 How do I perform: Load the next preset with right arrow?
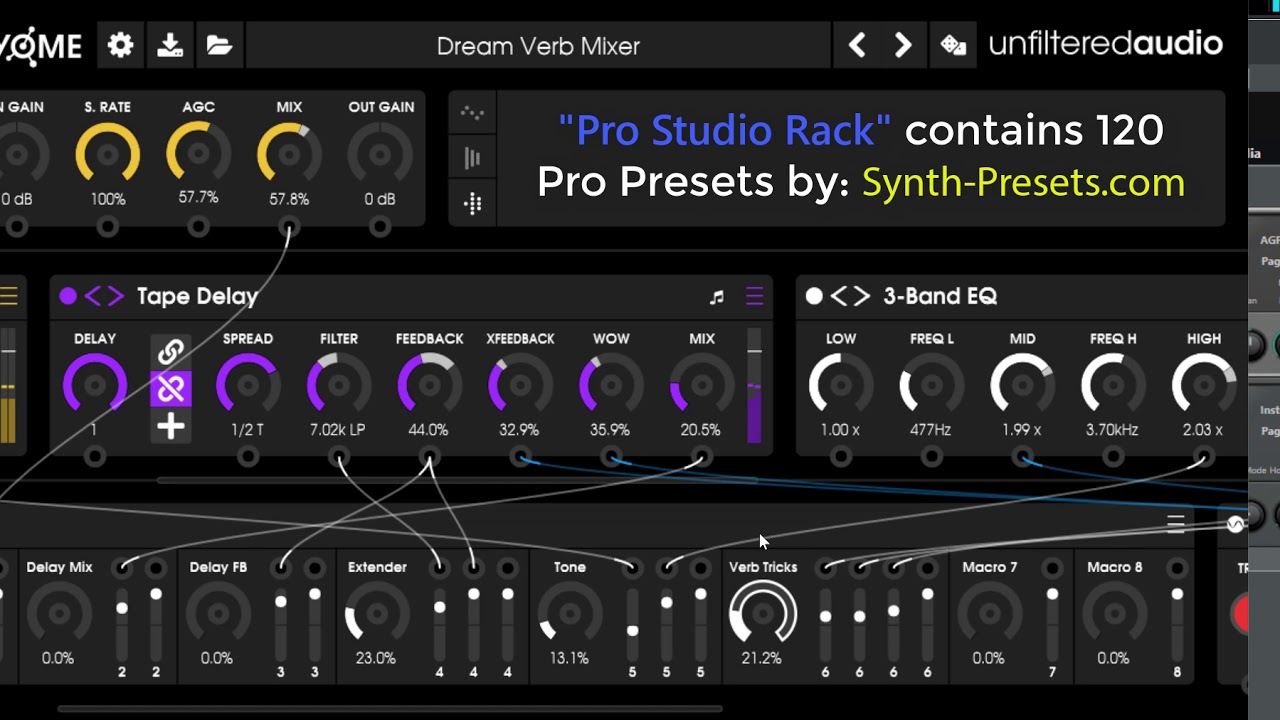coord(903,46)
